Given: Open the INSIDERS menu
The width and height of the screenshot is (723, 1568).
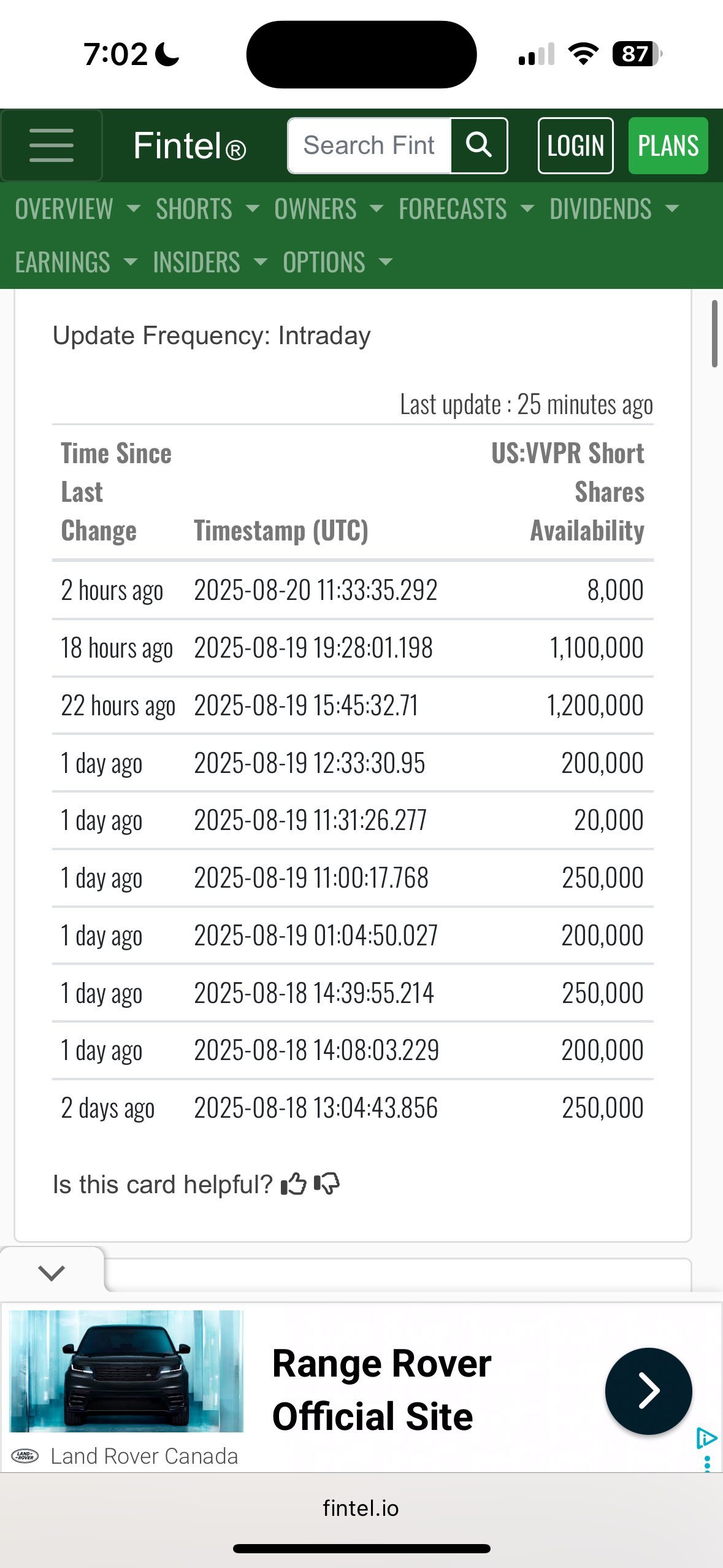Looking at the screenshot, I should coord(210,262).
